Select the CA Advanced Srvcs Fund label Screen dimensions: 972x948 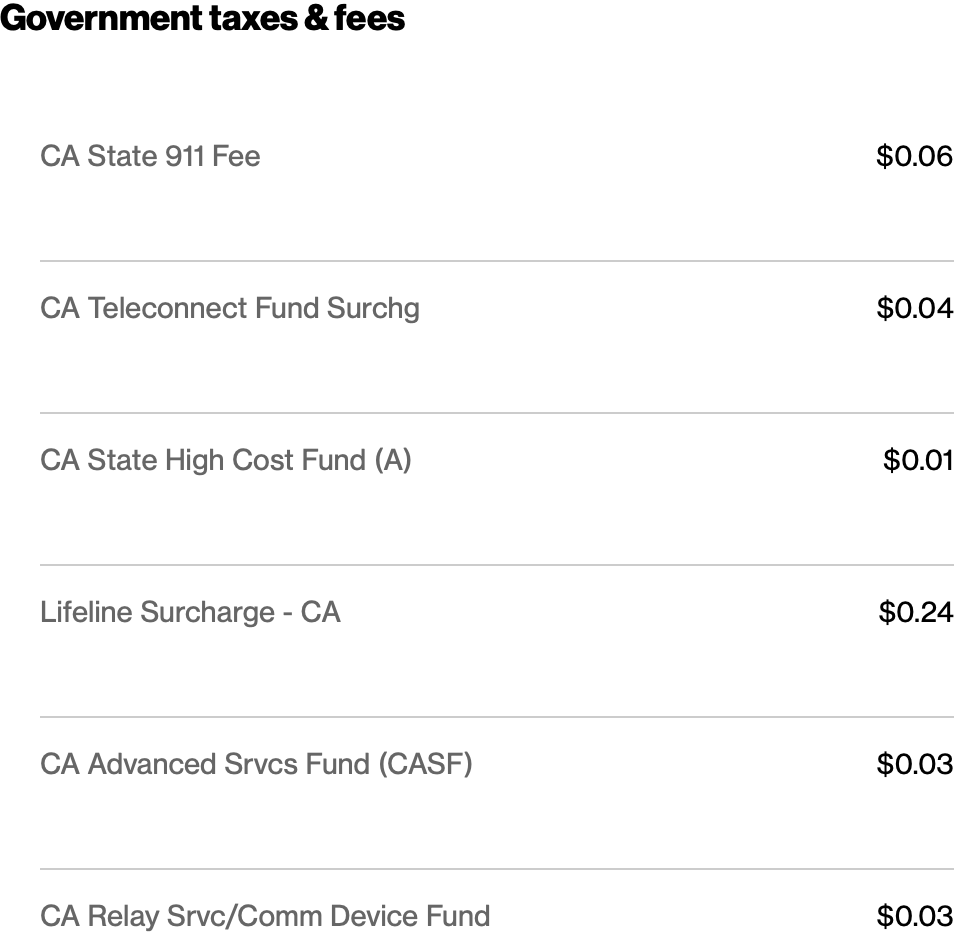click(256, 764)
